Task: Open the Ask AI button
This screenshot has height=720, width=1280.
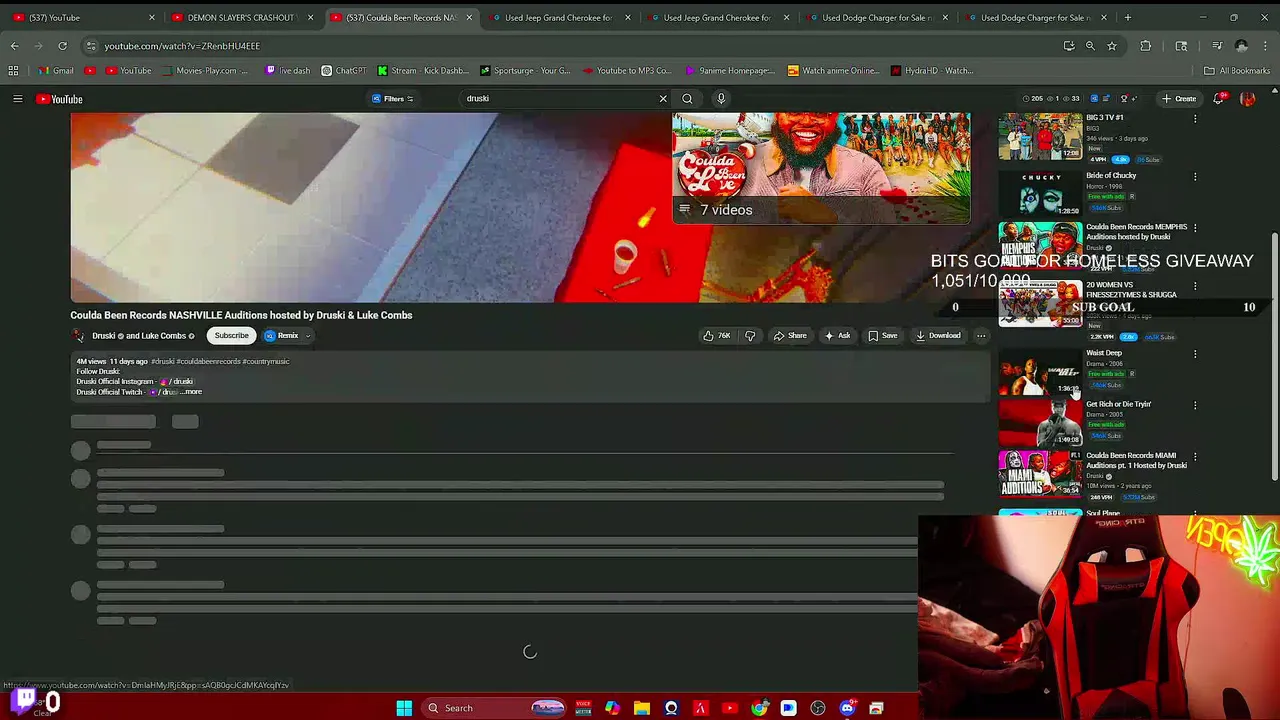Action: click(837, 336)
